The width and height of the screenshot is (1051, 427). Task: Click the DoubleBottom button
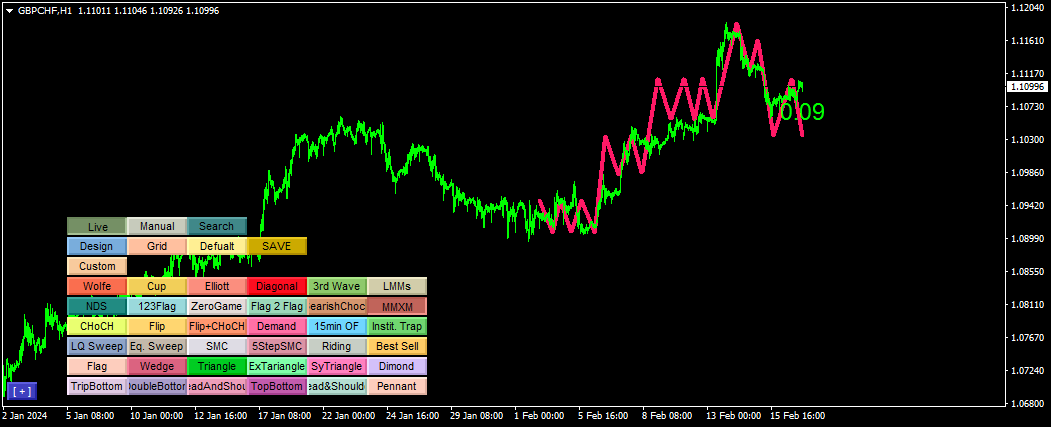click(157, 386)
